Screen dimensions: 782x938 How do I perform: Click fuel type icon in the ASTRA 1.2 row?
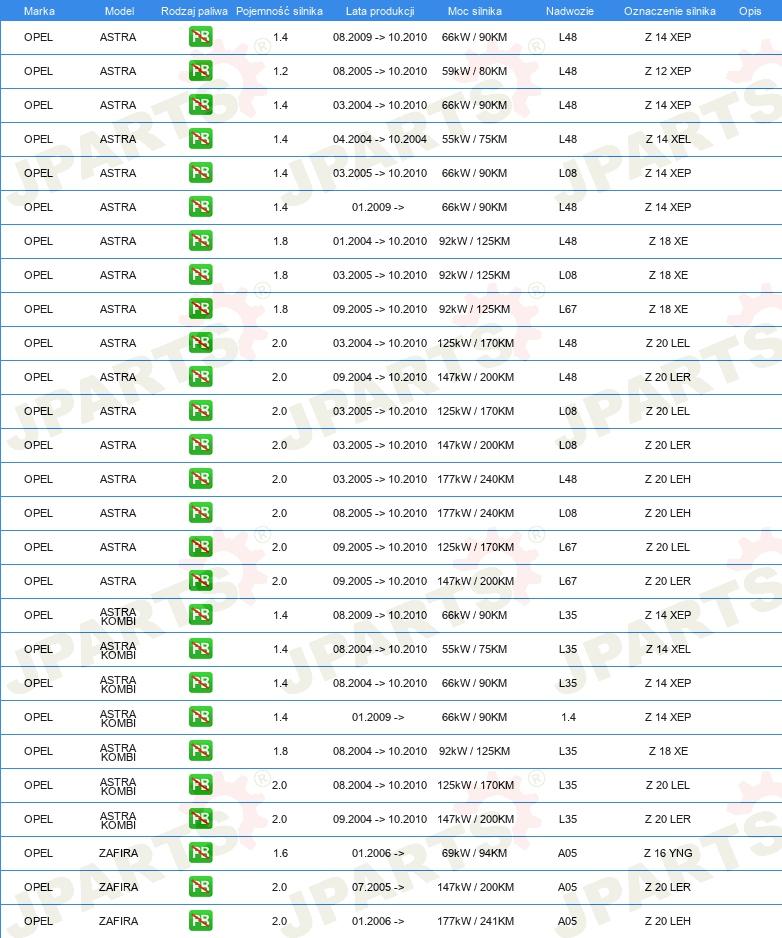[x=200, y=71]
